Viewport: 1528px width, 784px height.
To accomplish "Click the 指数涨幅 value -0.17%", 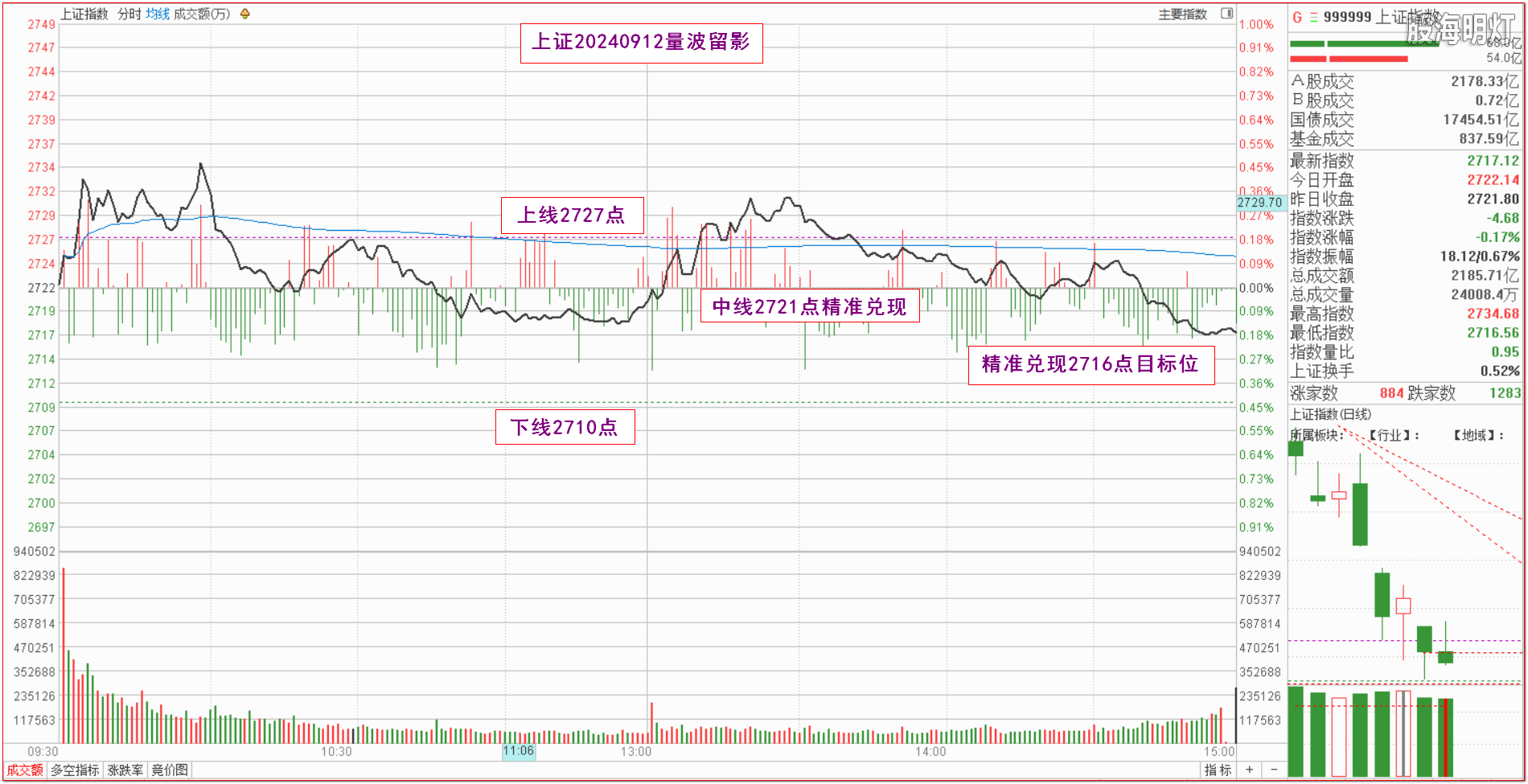I will pyautogui.click(x=1498, y=237).
